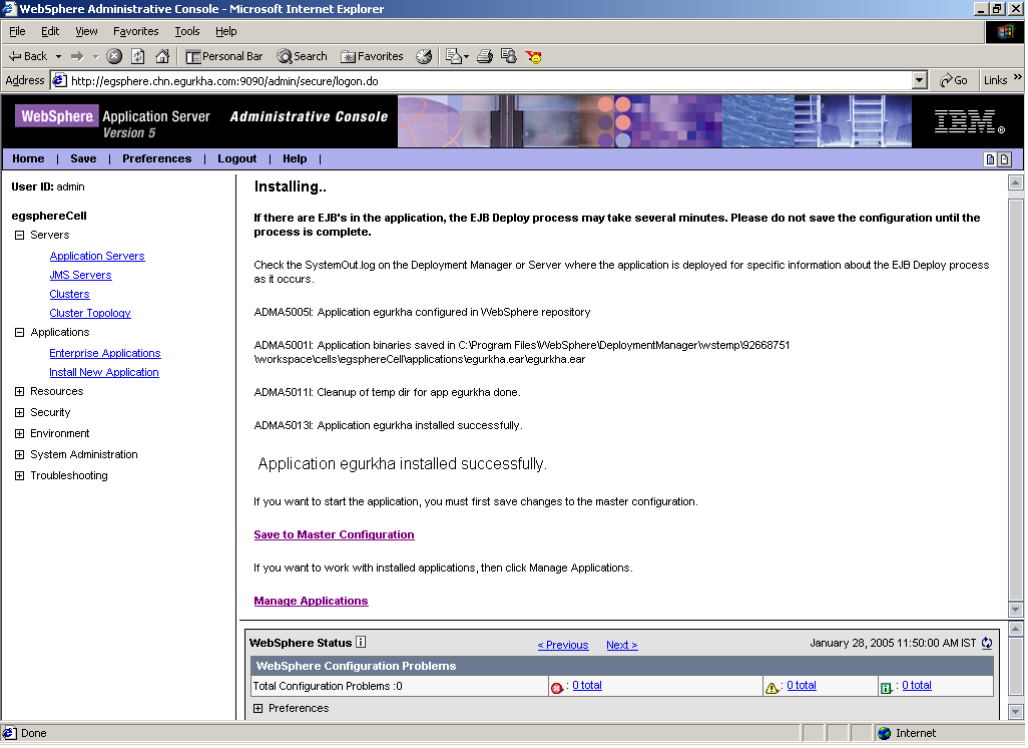This screenshot has height=748, width=1028.
Task: Open the Edit icon dropdown arrow
Action: click(x=466, y=56)
